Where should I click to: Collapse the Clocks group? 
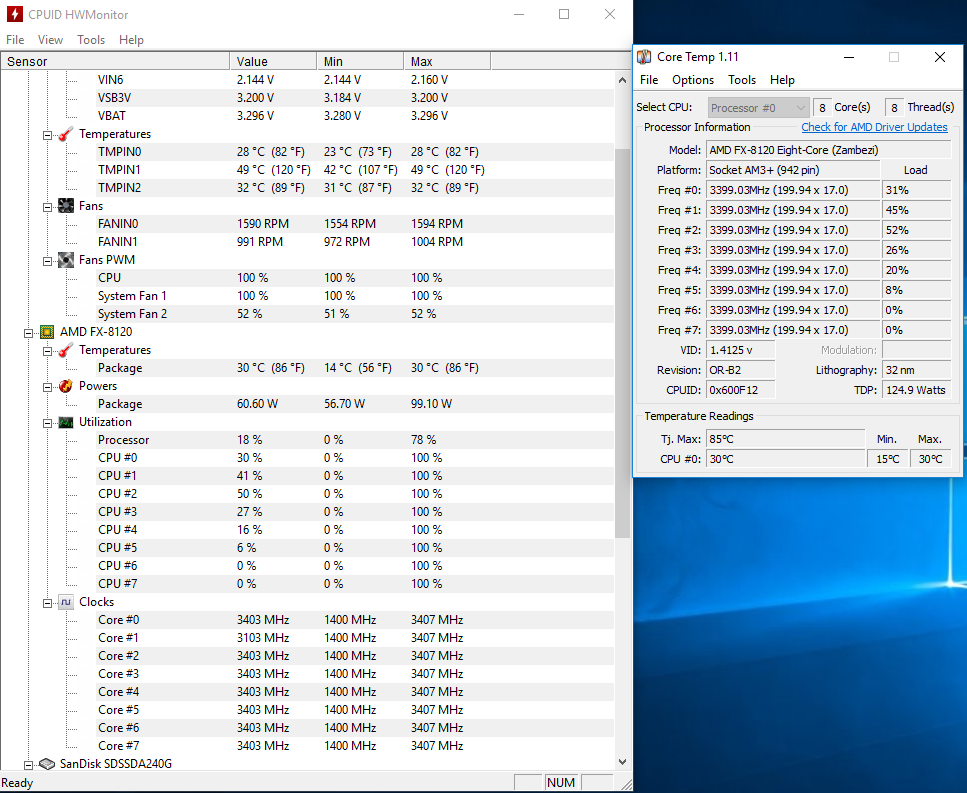(x=47, y=603)
